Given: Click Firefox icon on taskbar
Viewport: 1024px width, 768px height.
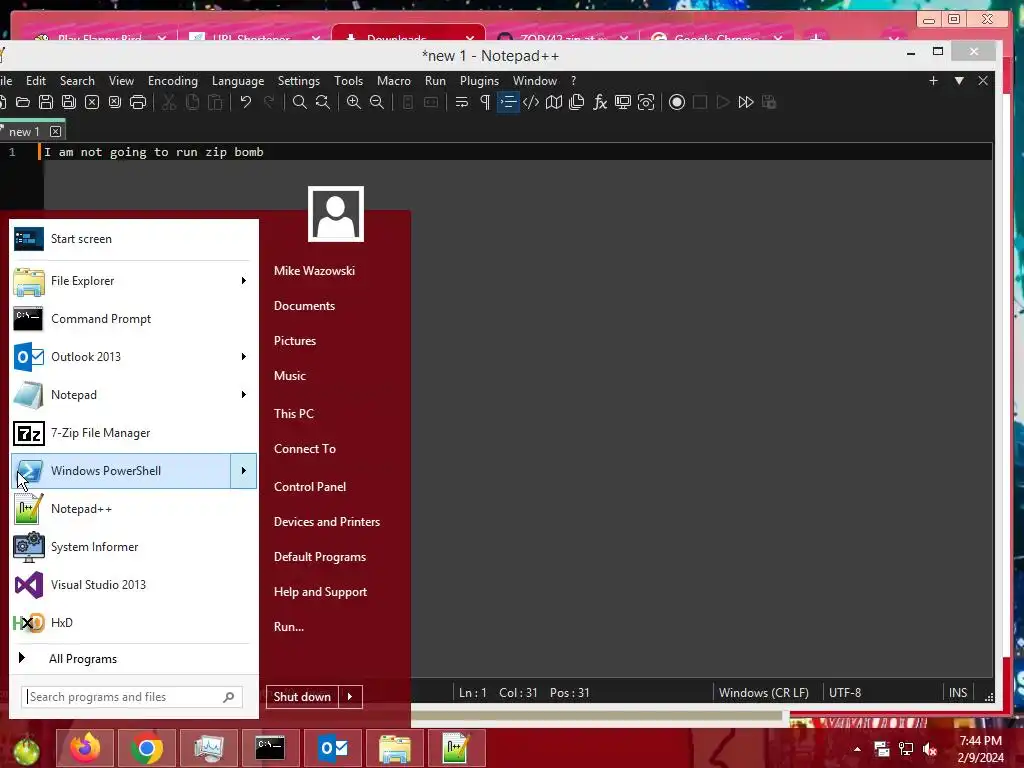Looking at the screenshot, I should point(86,748).
